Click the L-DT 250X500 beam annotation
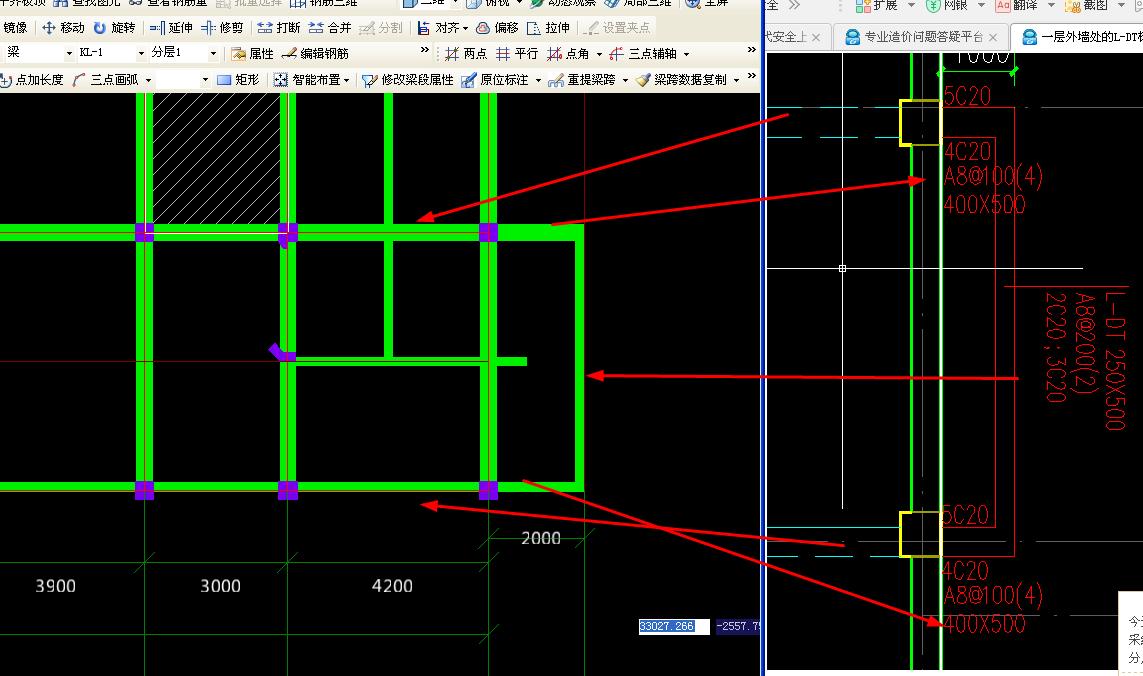Screen dimensions: 1143x676 click(x=1115, y=360)
